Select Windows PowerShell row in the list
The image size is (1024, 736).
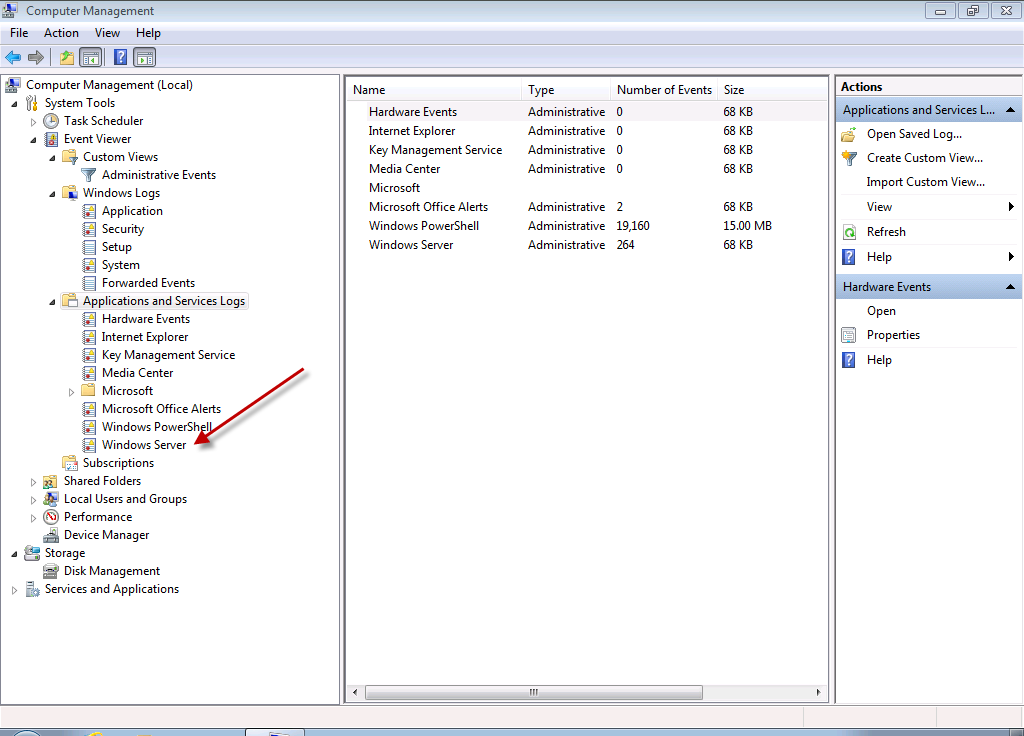424,226
